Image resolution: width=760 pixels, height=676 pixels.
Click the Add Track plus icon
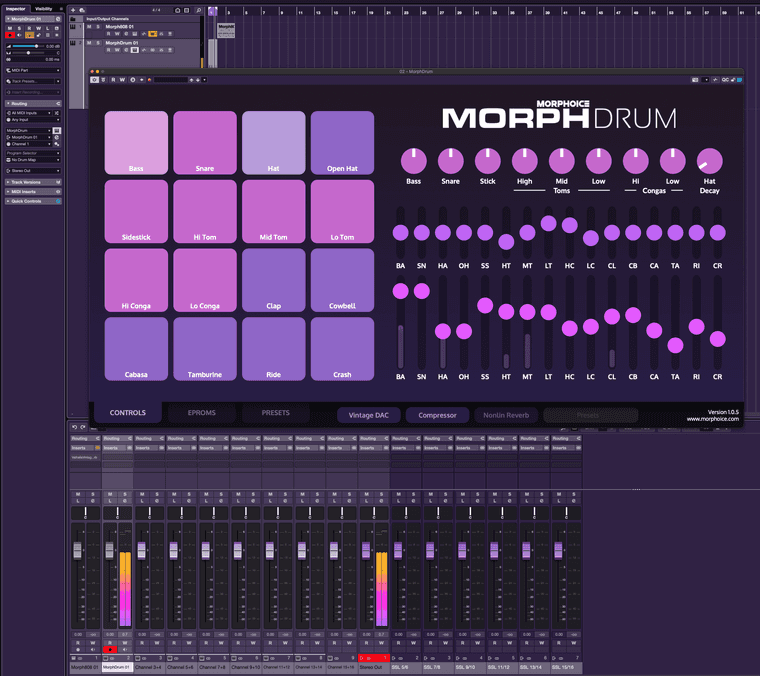click(x=73, y=10)
